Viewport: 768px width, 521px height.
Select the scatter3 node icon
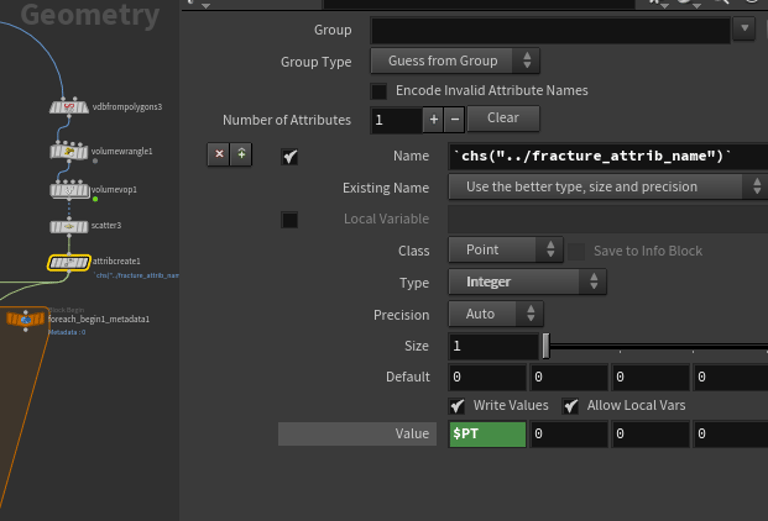pyautogui.click(x=69, y=226)
